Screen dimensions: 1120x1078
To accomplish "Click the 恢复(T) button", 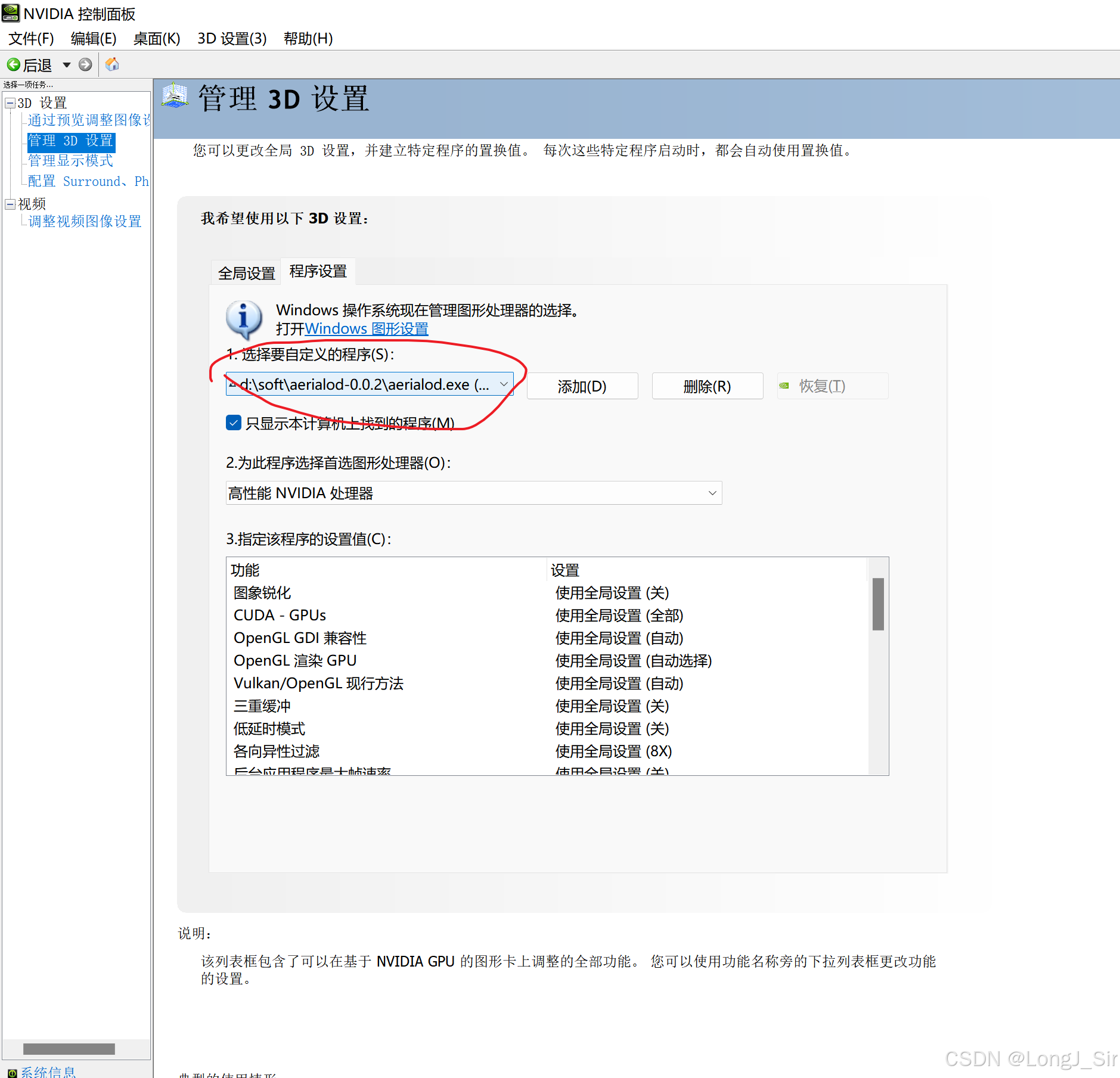I will point(833,386).
